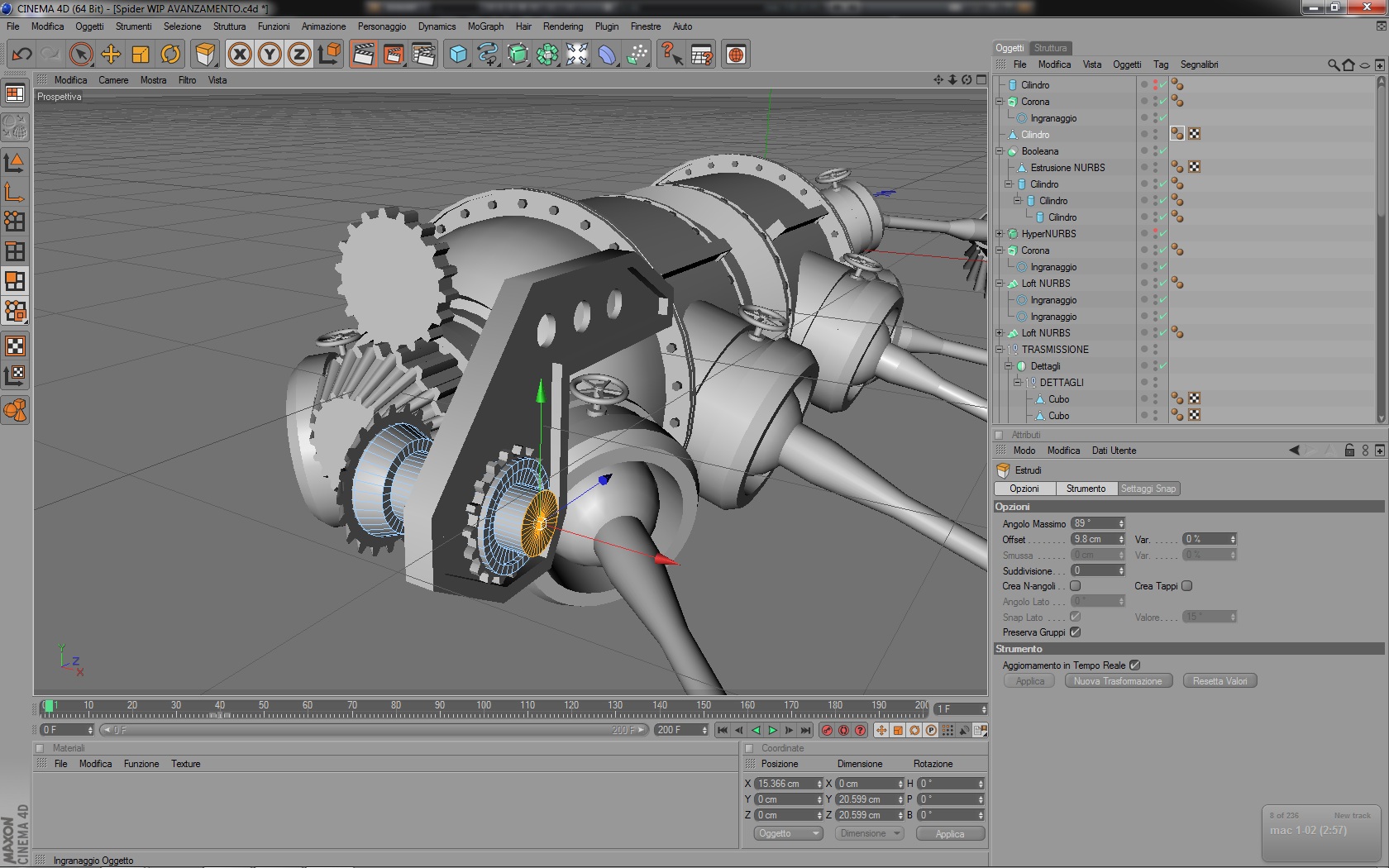Image resolution: width=1389 pixels, height=868 pixels.
Task: Select the live selection cursor tool
Action: tap(80, 55)
